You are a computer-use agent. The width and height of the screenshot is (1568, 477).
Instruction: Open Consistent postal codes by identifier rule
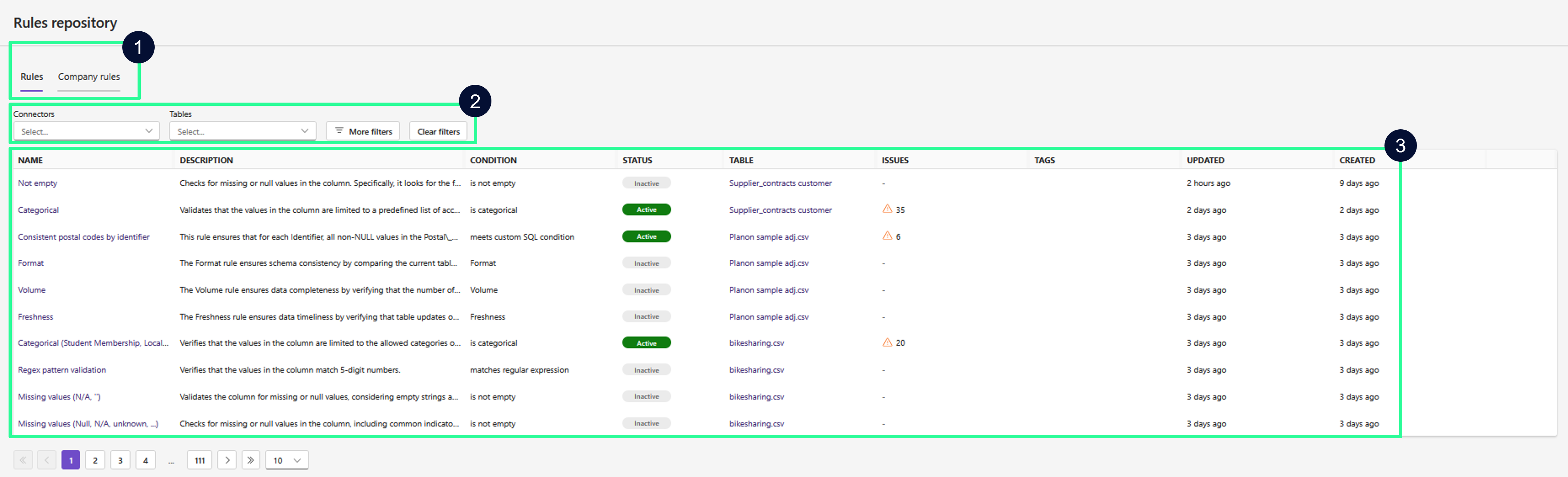(83, 237)
